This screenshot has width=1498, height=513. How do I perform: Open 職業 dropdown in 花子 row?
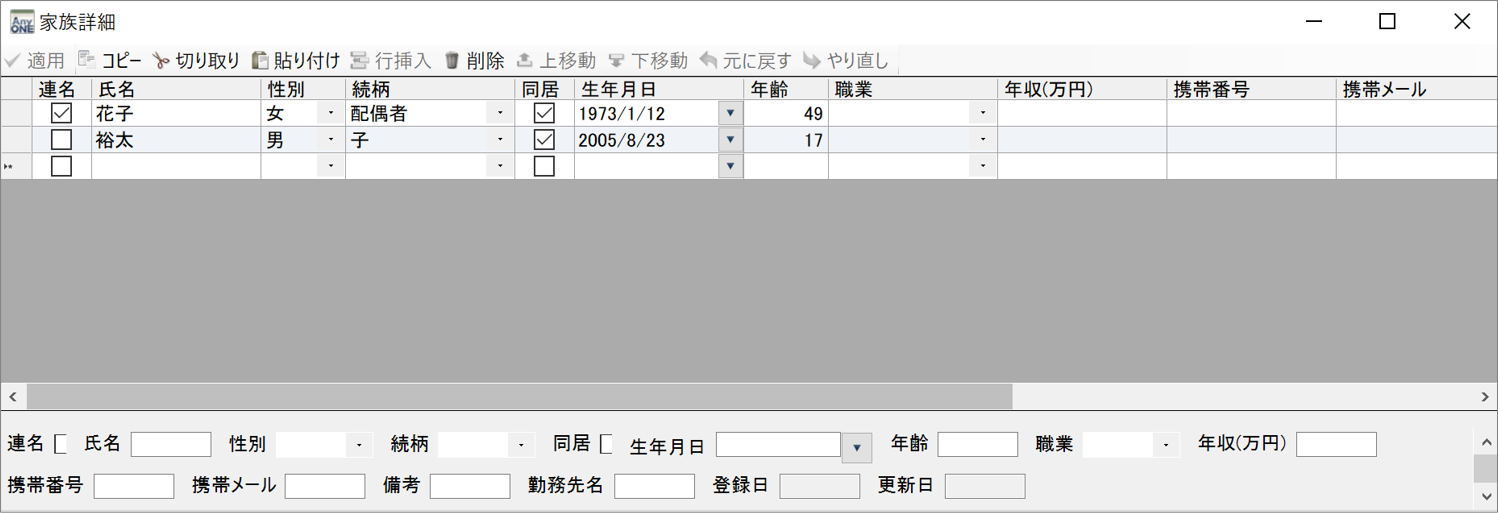point(983,114)
